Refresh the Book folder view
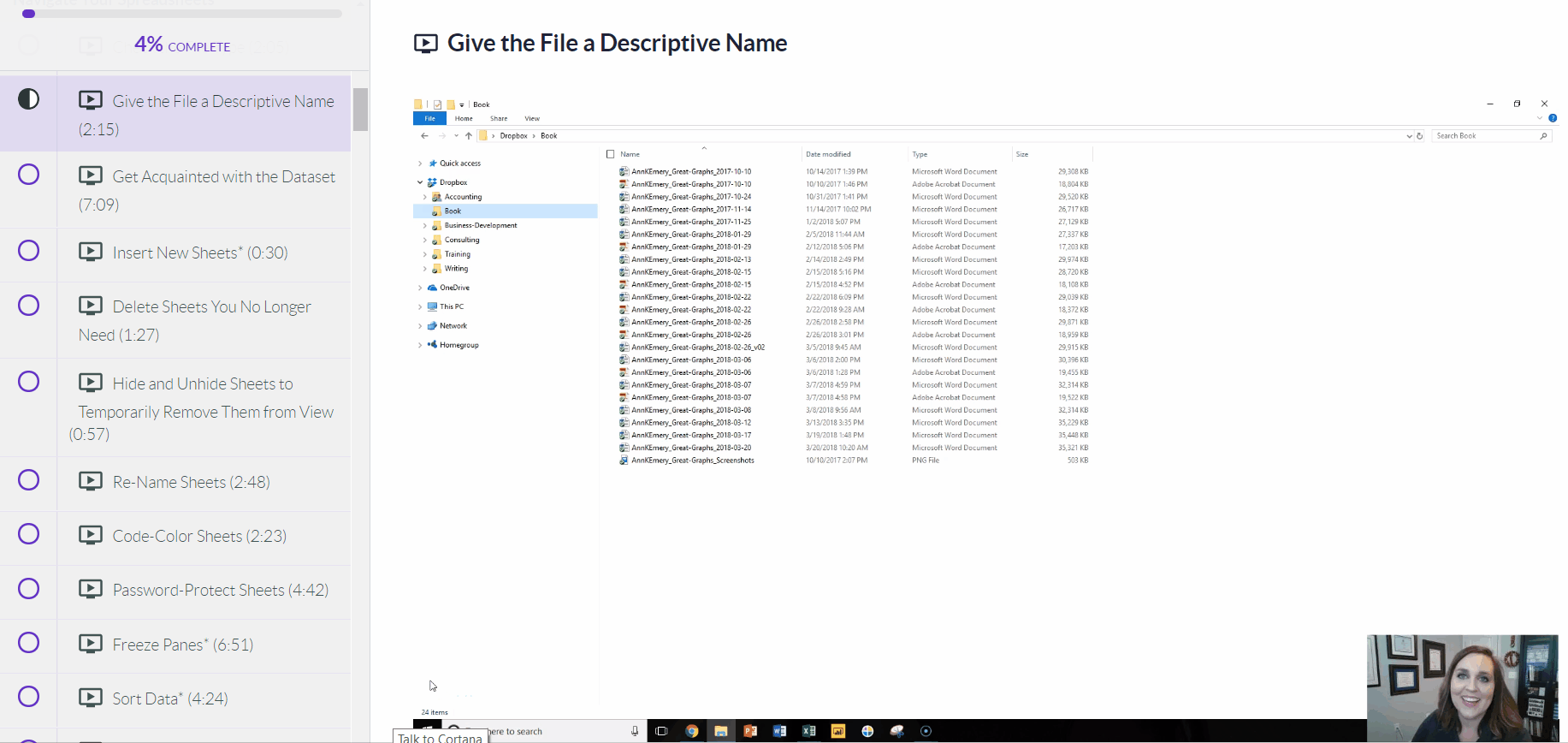1568x743 pixels. (1420, 136)
